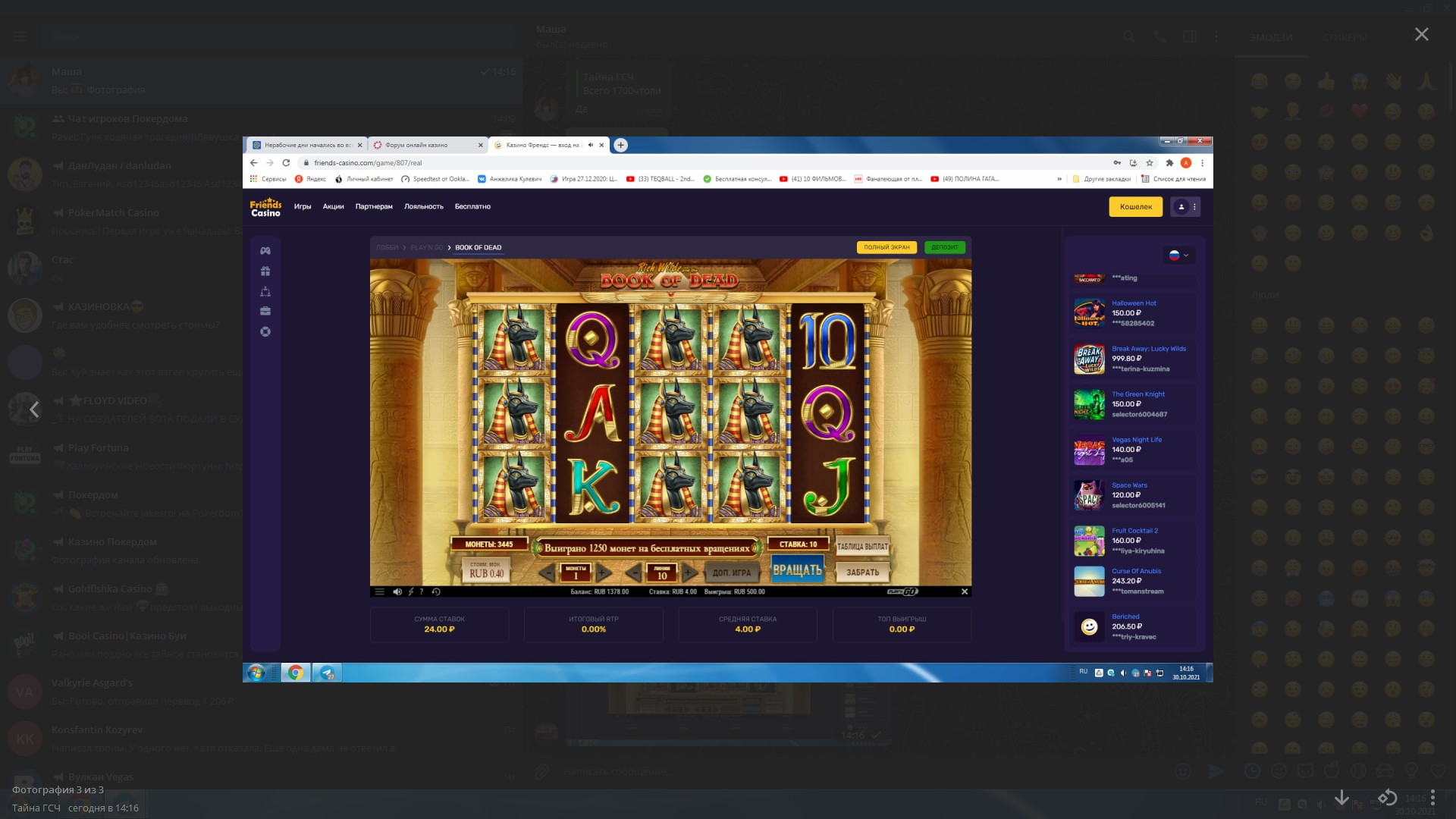Screen dimensions: 1456x819
Task: Open the soccer ball sports icon
Action: [x=265, y=331]
